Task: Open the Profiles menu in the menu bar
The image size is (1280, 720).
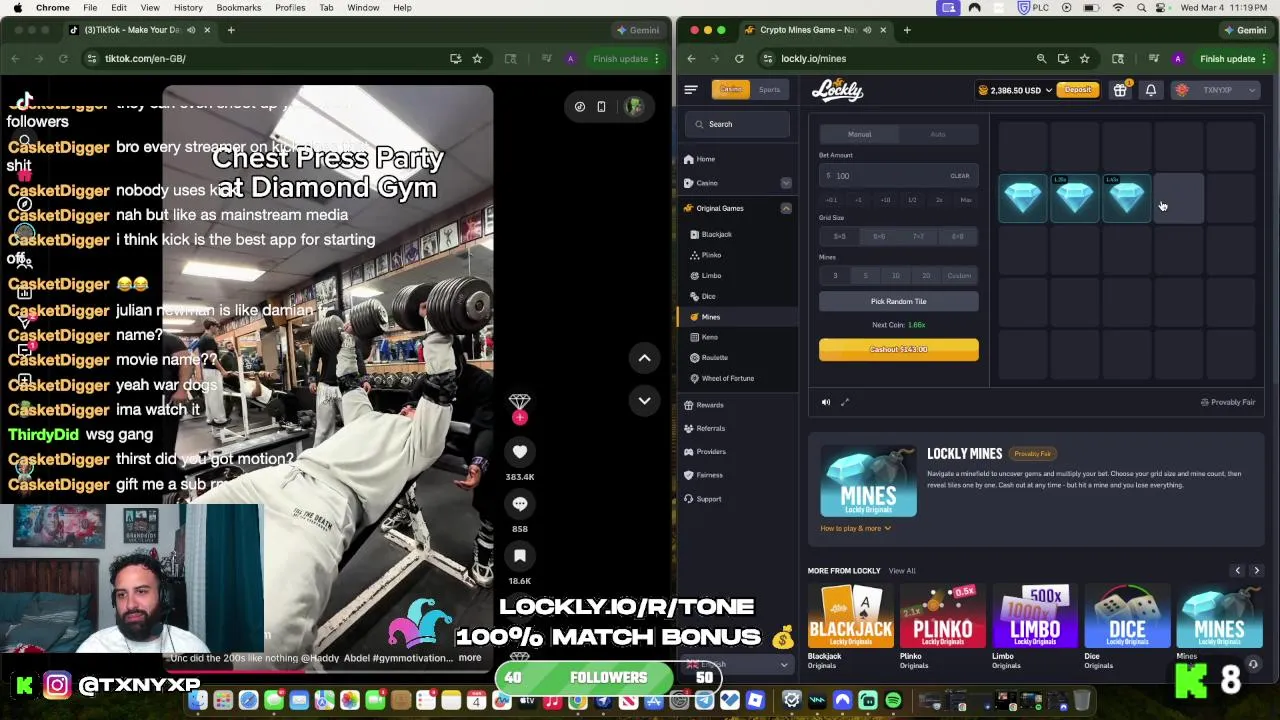Action: [290, 7]
